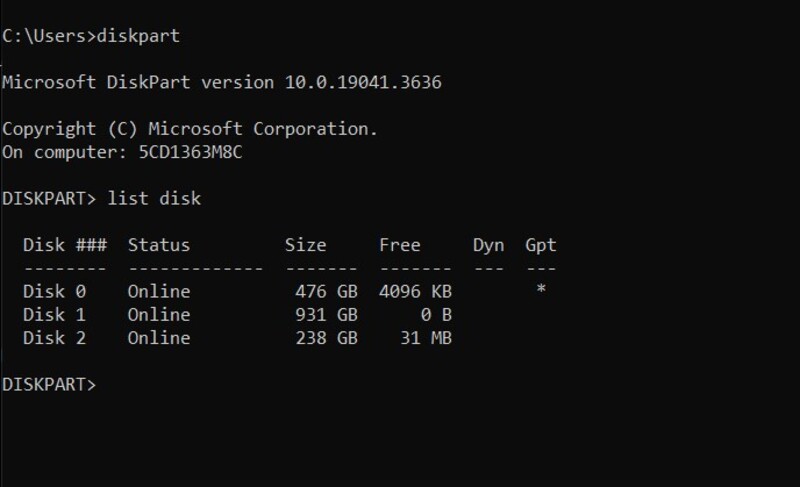
Task: Click the Status column header
Action: coord(158,245)
